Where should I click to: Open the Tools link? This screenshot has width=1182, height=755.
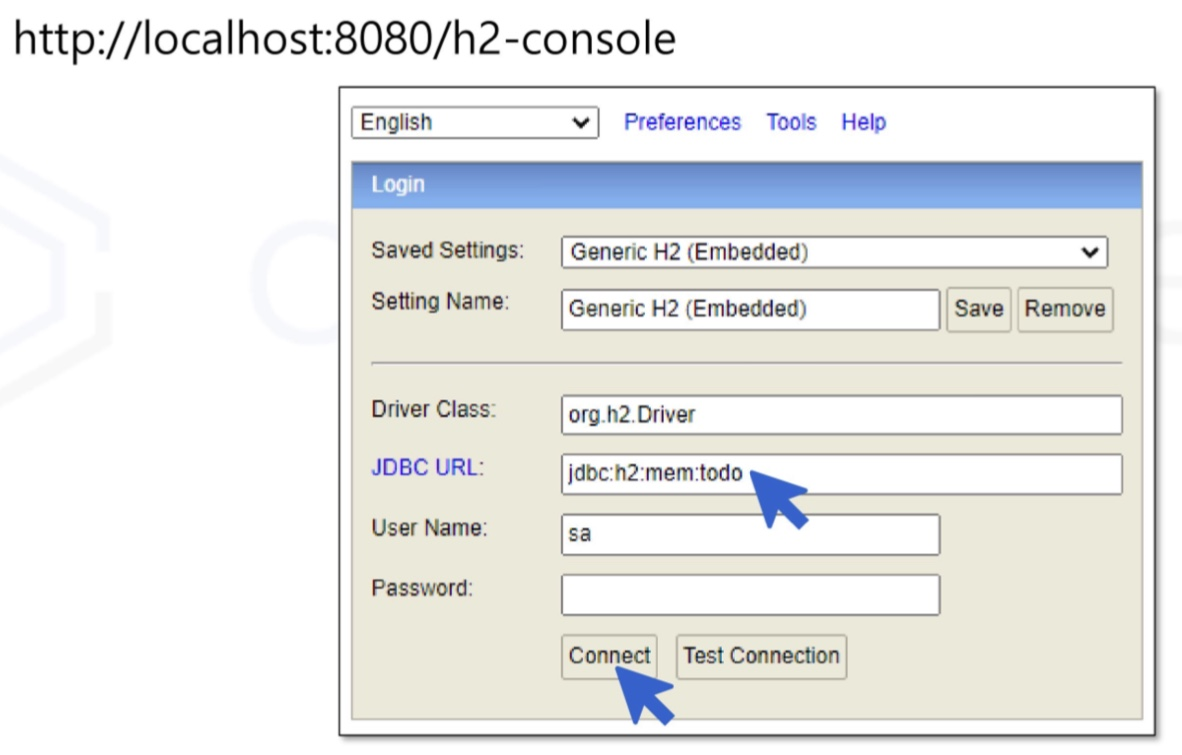[x=791, y=122]
